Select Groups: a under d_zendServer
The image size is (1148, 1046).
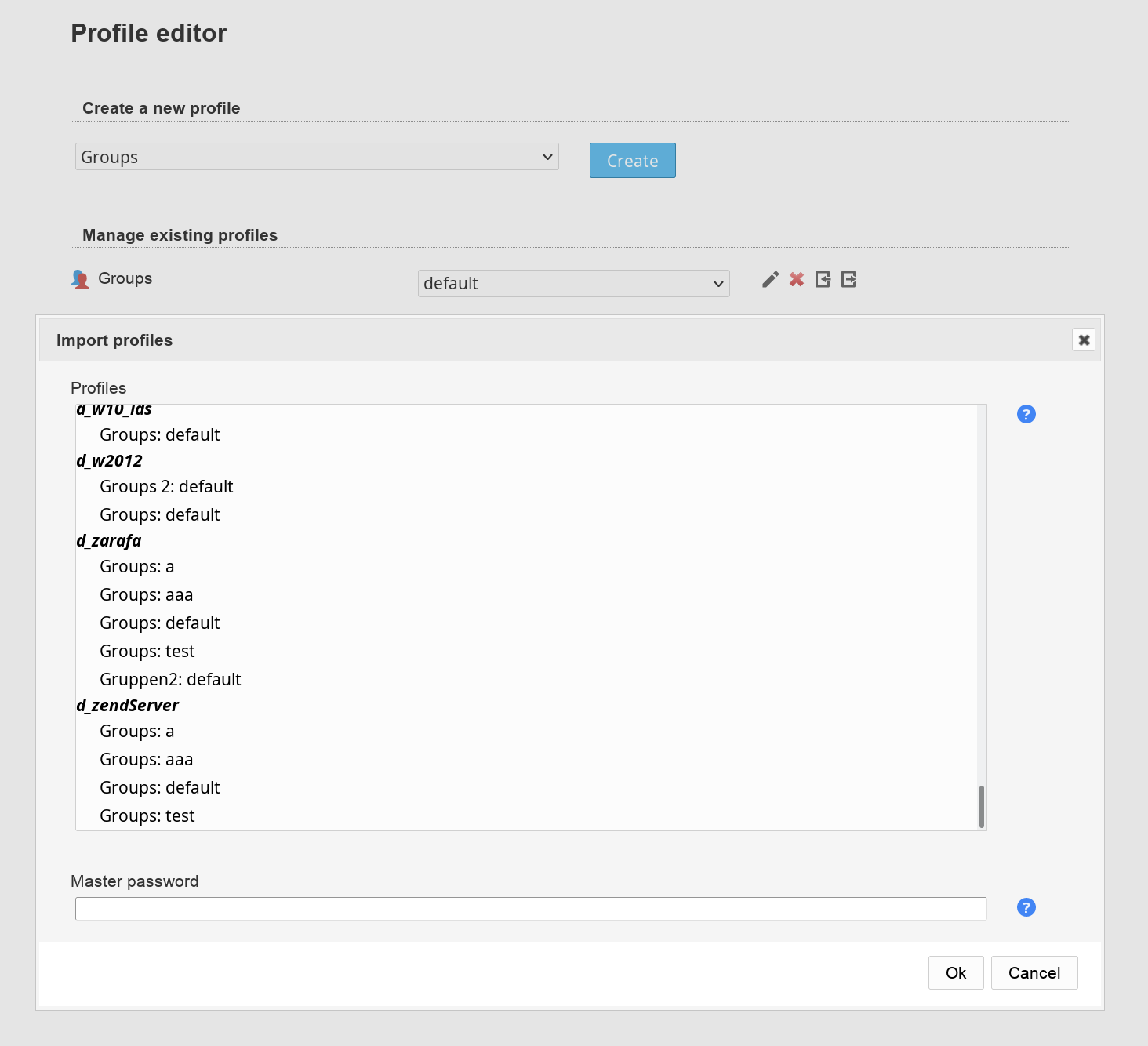(x=137, y=732)
